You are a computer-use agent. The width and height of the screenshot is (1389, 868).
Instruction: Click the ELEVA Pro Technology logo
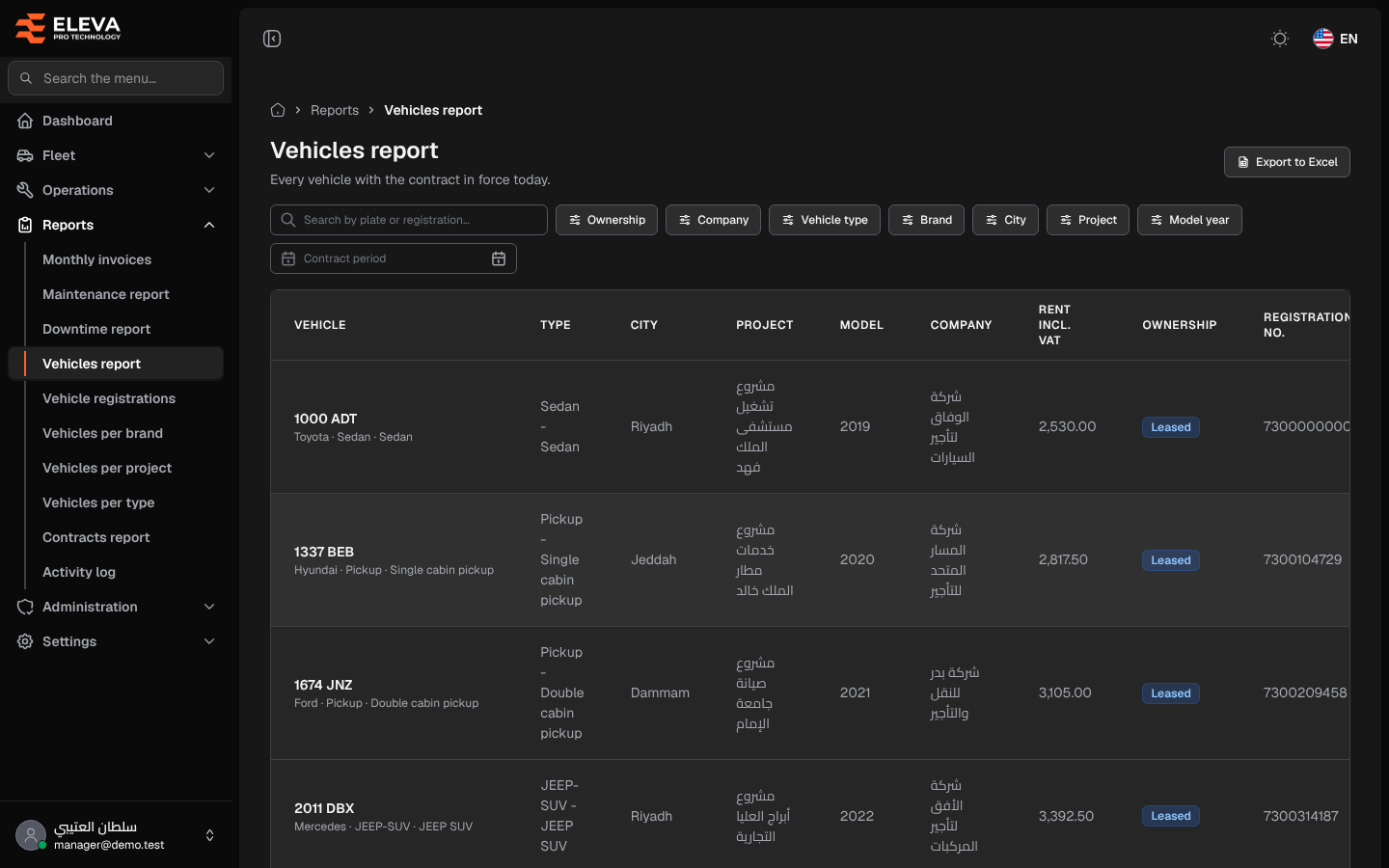[68, 28]
